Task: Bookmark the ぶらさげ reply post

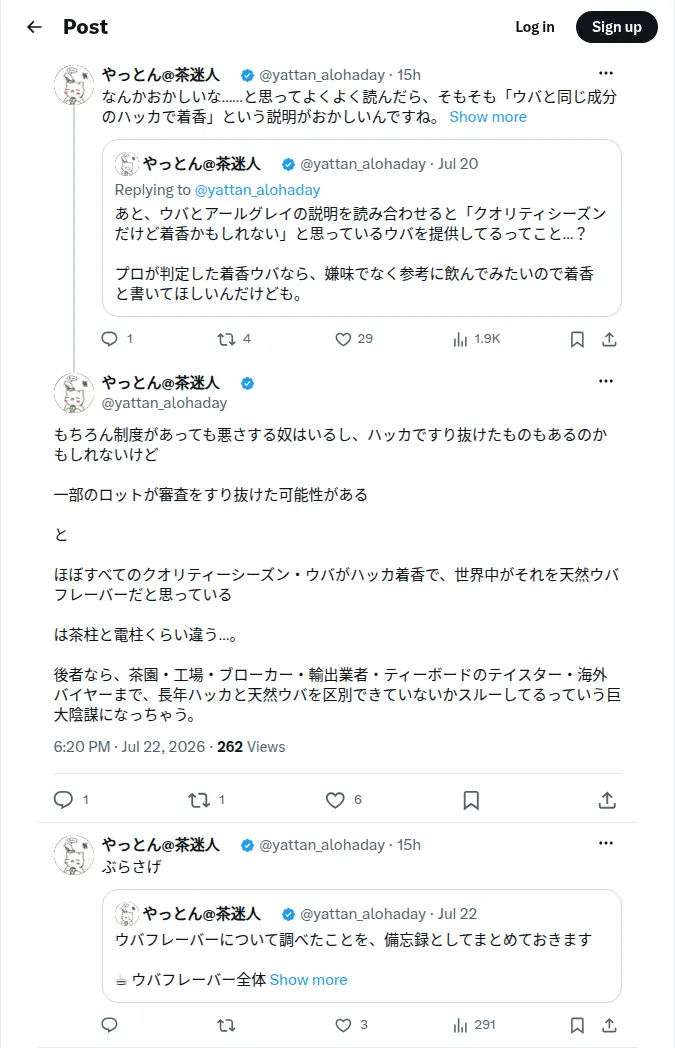Action: tap(577, 1025)
